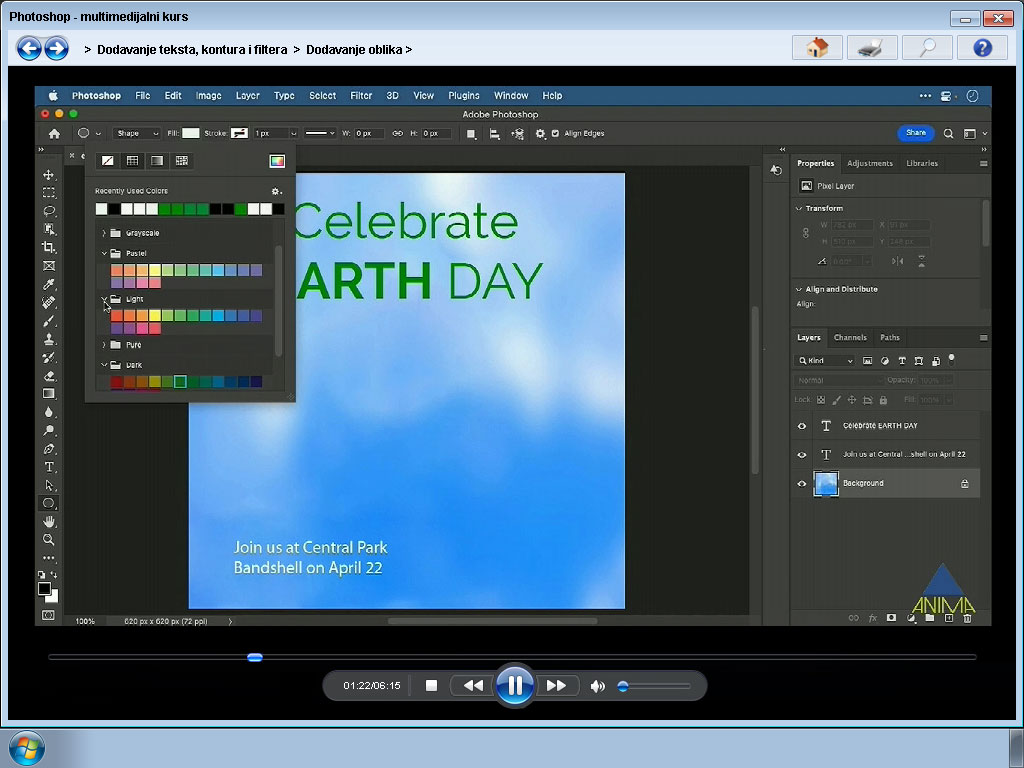
Task: Select the Move tool
Action: [48, 175]
